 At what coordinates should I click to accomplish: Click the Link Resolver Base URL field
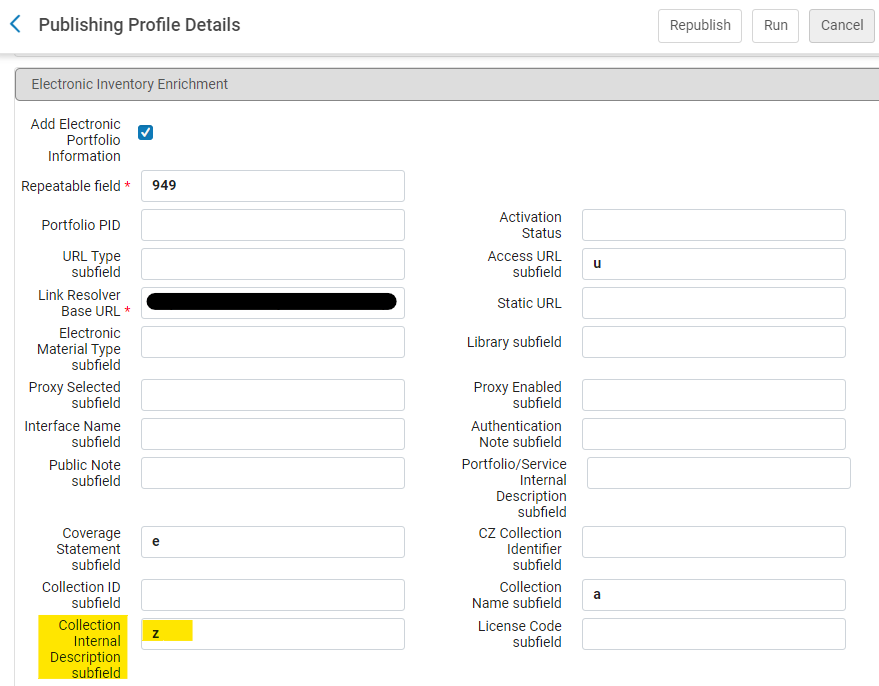272,303
